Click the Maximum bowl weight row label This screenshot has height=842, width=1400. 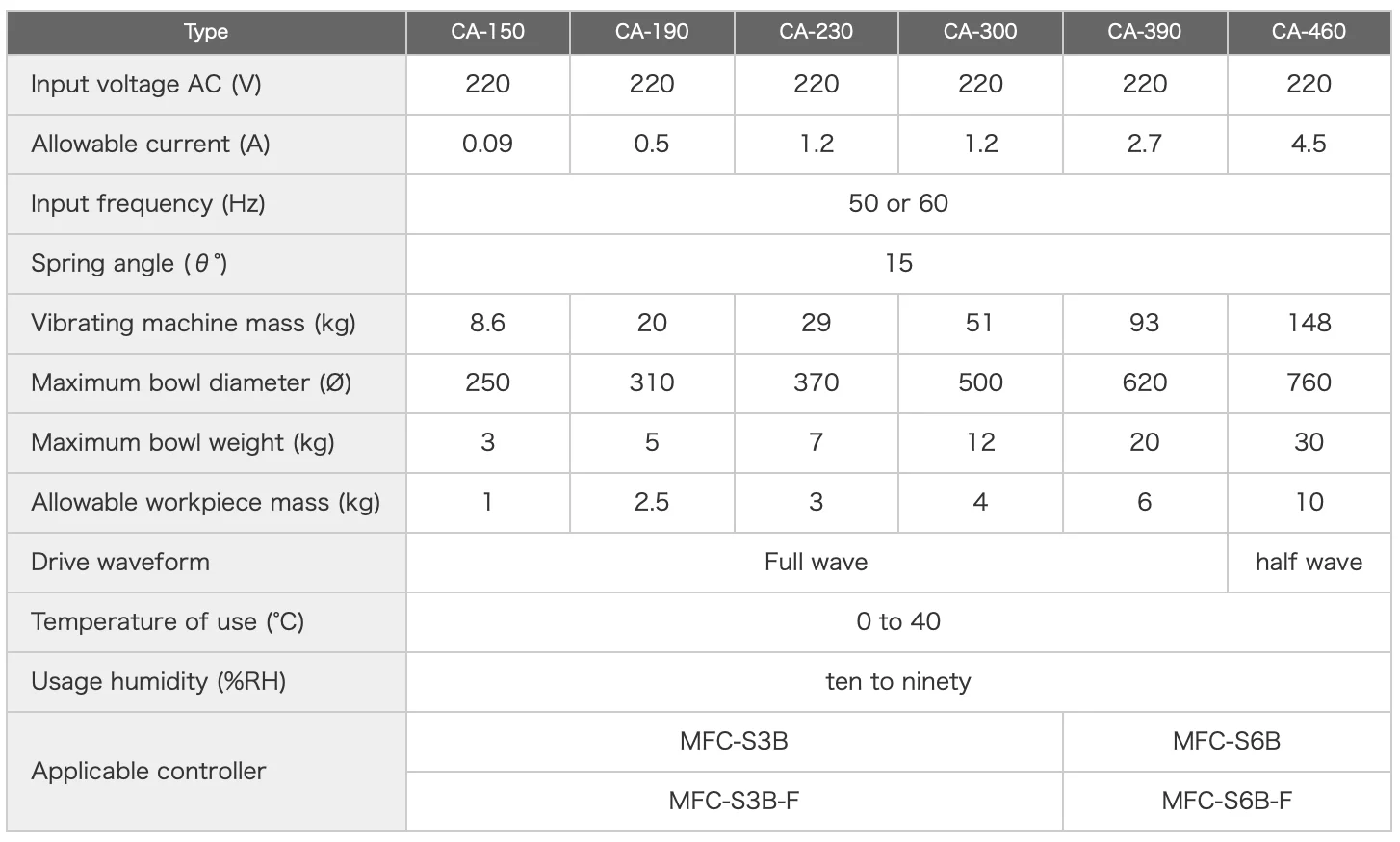tap(182, 443)
